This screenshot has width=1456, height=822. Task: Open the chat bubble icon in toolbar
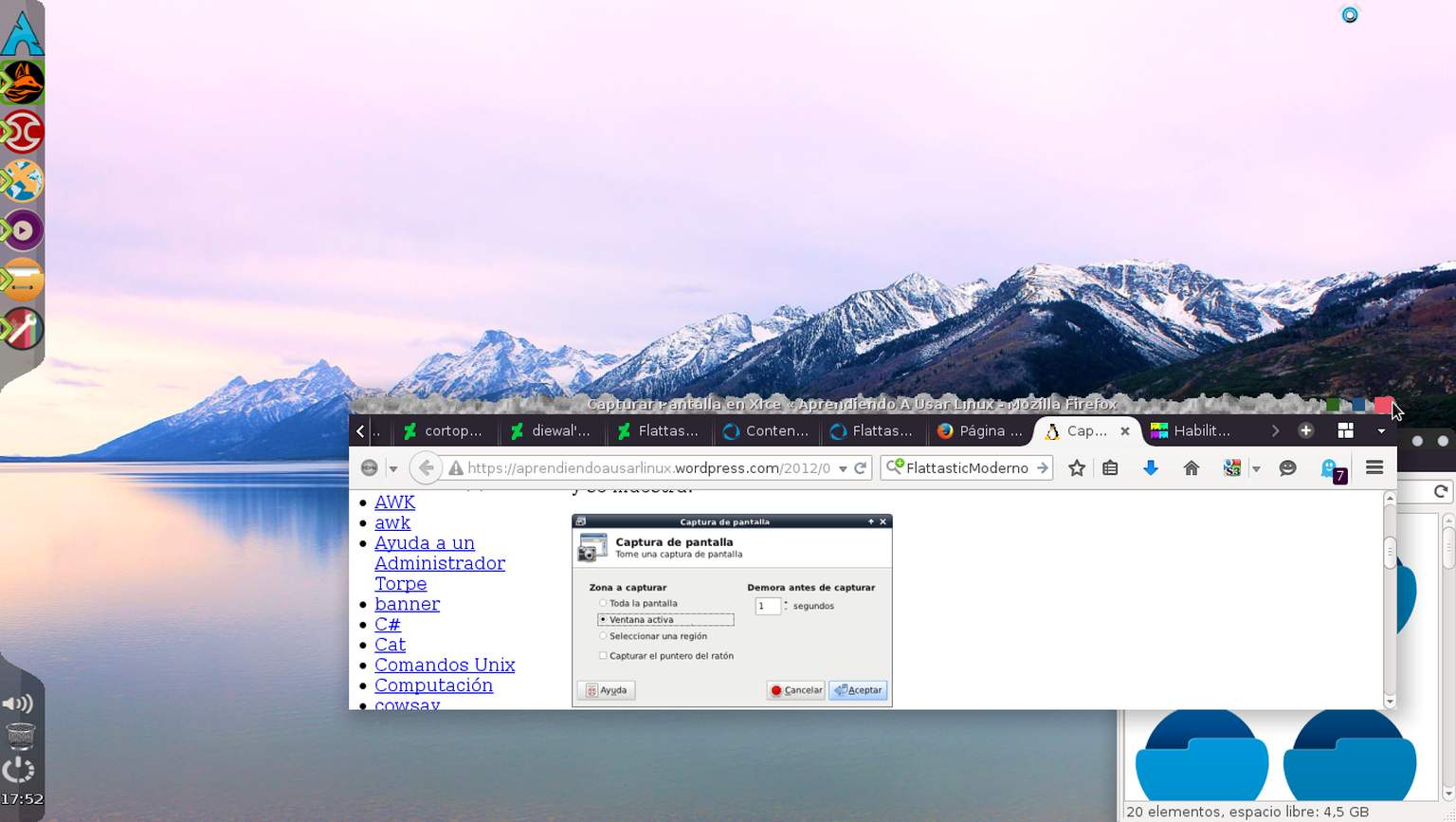tap(1287, 467)
